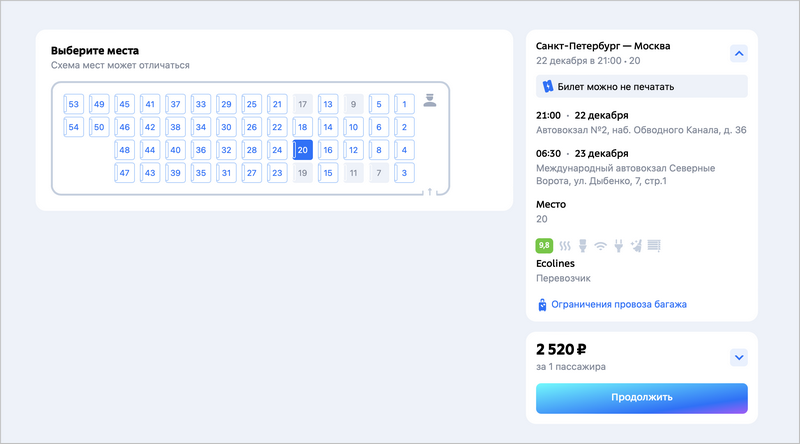Viewport: 800px width, 444px height.
Task: Deselect the highlighted seat 20
Action: click(x=303, y=150)
